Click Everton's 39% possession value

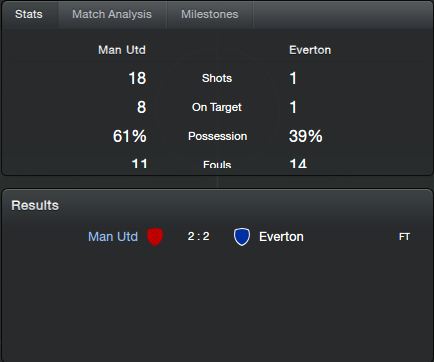[x=306, y=136]
